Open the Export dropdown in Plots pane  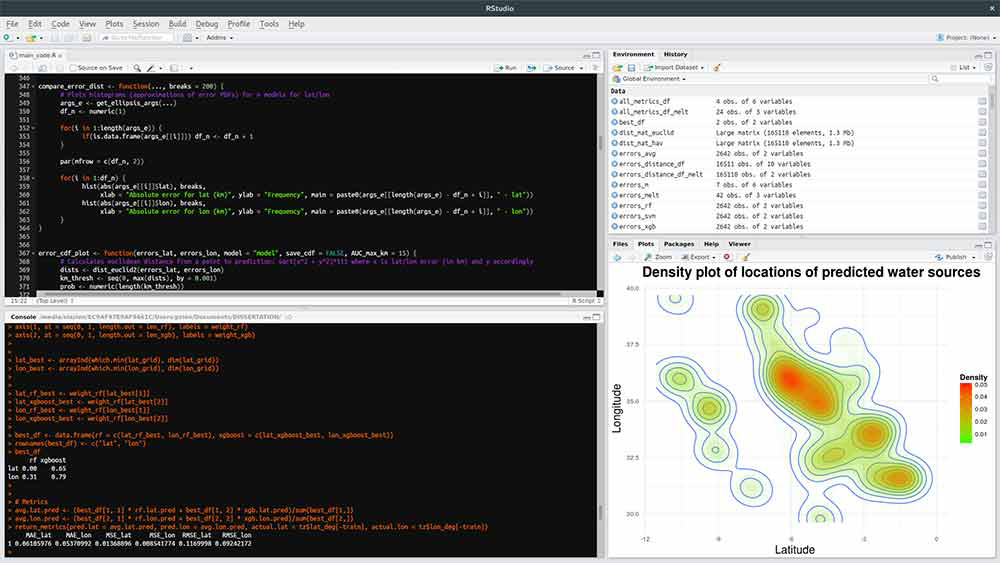698,257
